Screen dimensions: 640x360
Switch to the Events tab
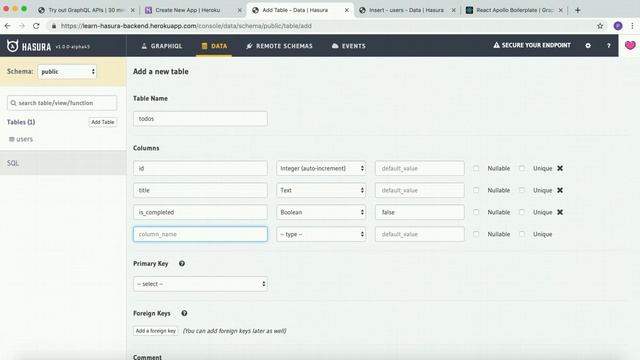(x=349, y=46)
